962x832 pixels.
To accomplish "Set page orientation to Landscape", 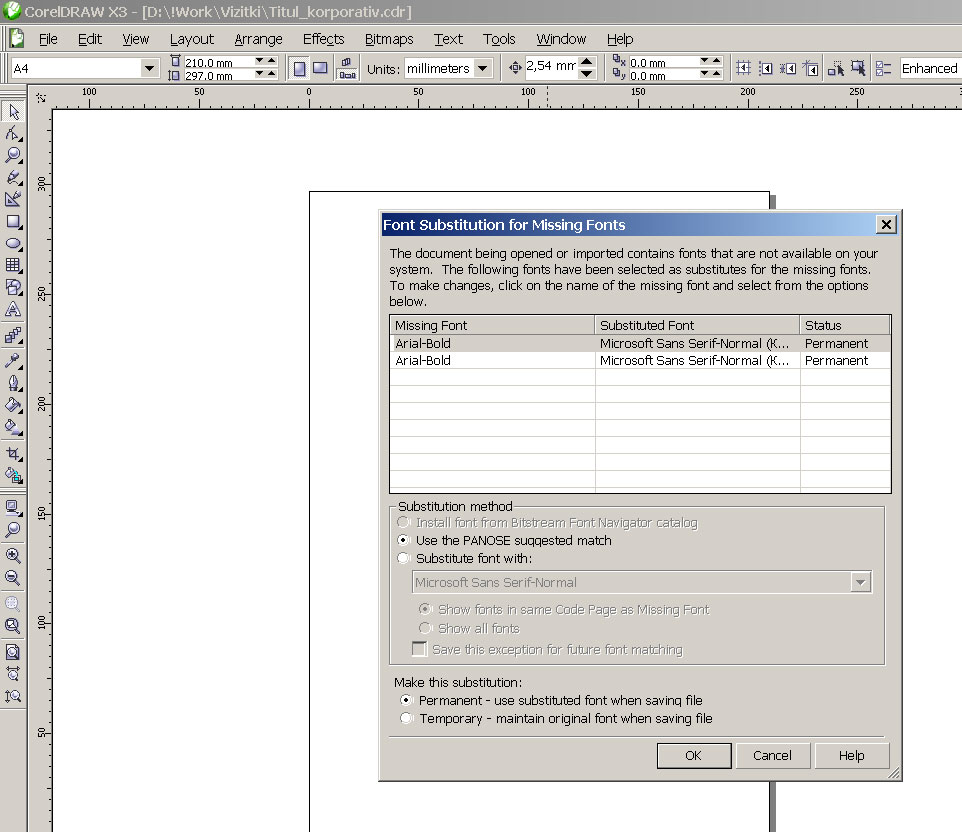I will [x=320, y=68].
